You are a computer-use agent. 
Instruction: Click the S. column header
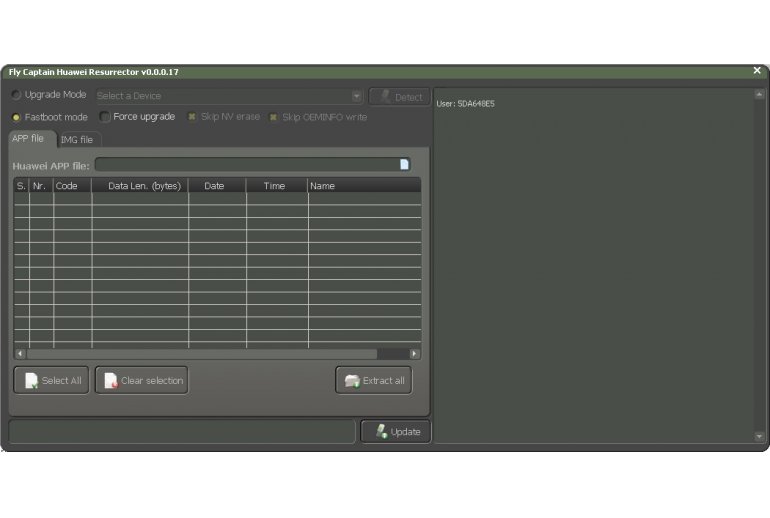pos(22,186)
